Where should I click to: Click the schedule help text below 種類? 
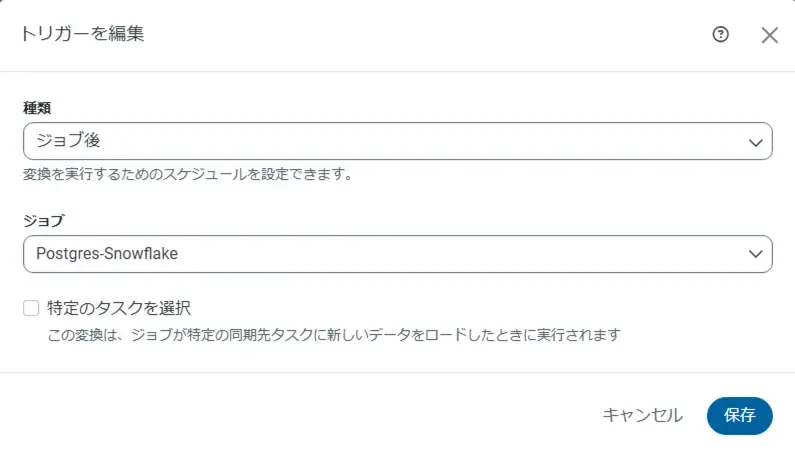click(x=186, y=174)
